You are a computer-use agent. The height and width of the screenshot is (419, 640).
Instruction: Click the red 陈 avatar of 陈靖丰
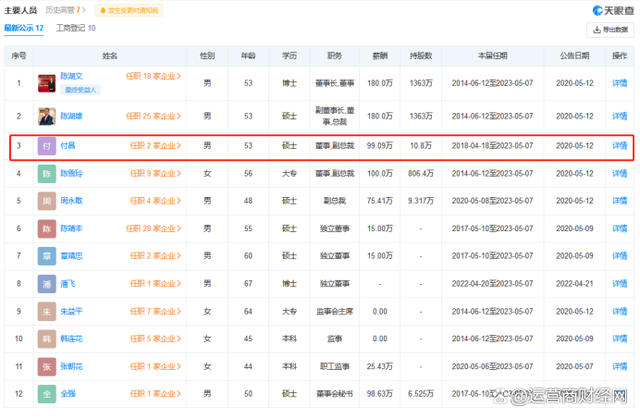click(47, 228)
